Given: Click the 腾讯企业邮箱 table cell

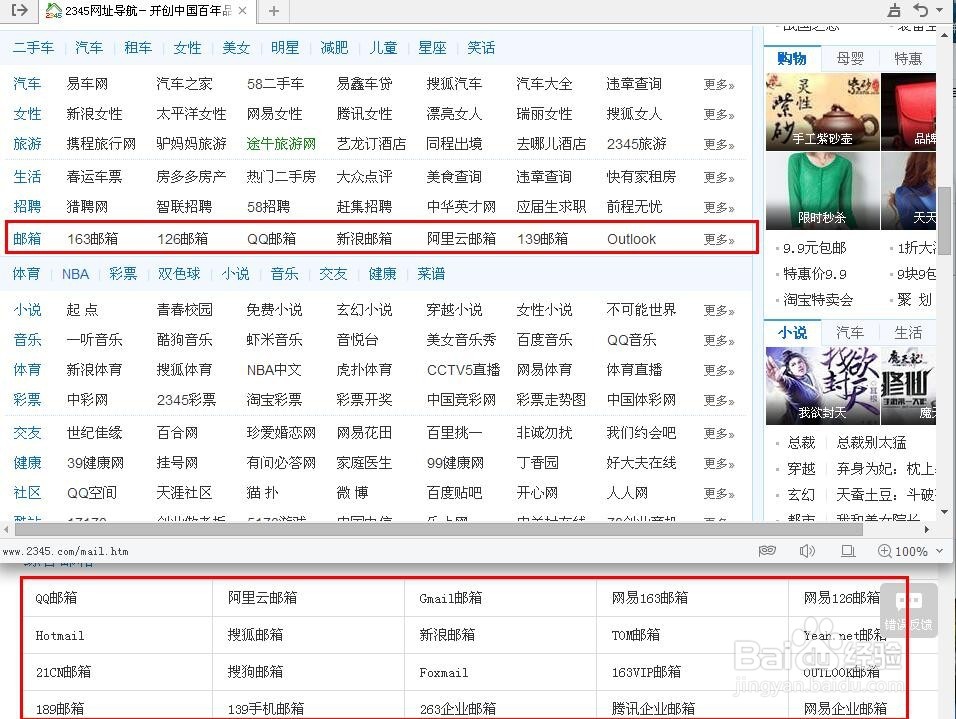Looking at the screenshot, I should tap(692, 706).
